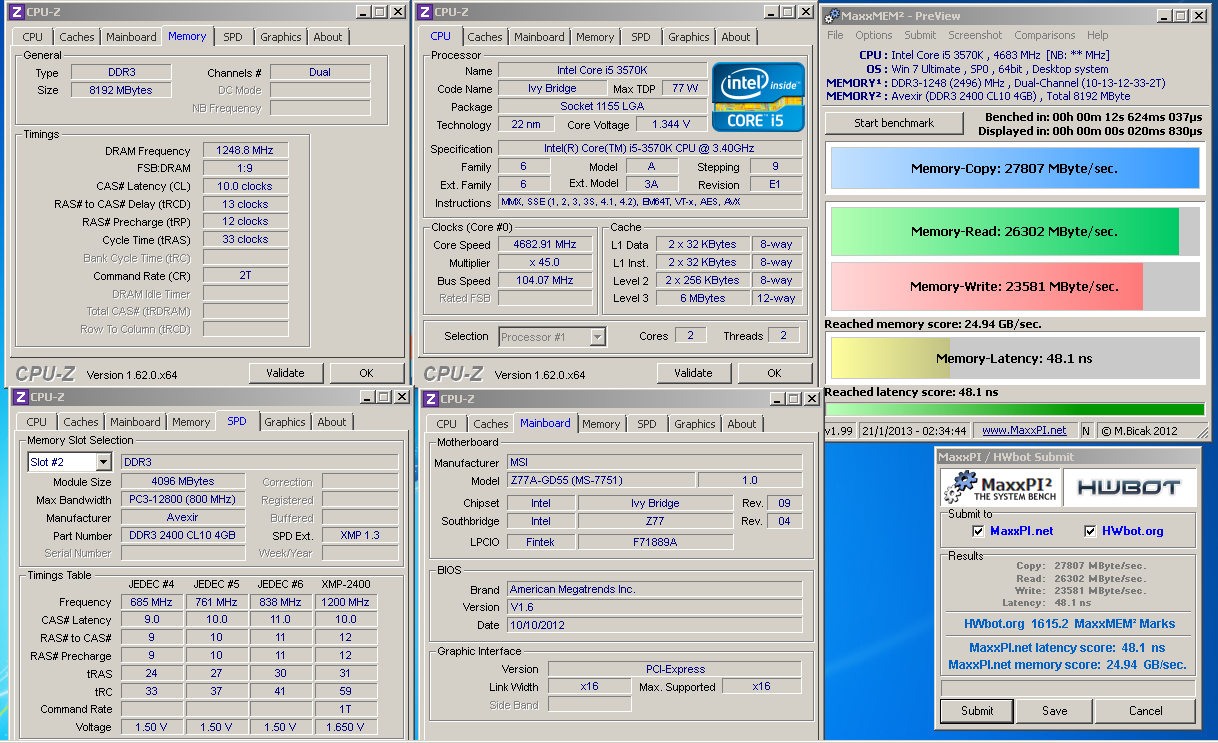Image resolution: width=1218 pixels, height=743 pixels.
Task: Click the SPD Ext. value XMP 1.3
Action: click(360, 535)
